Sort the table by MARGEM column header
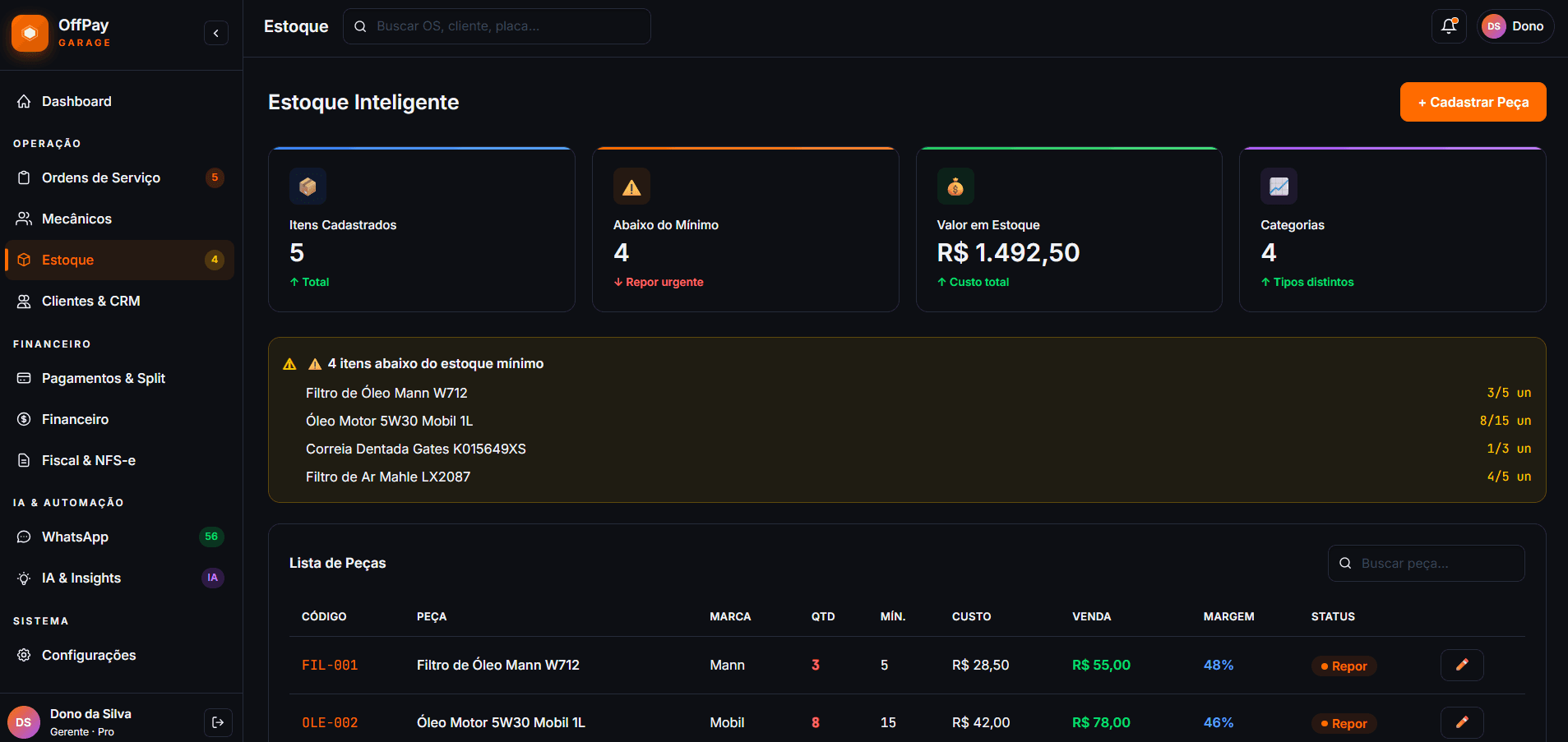The height and width of the screenshot is (742, 1568). pyautogui.click(x=1228, y=616)
